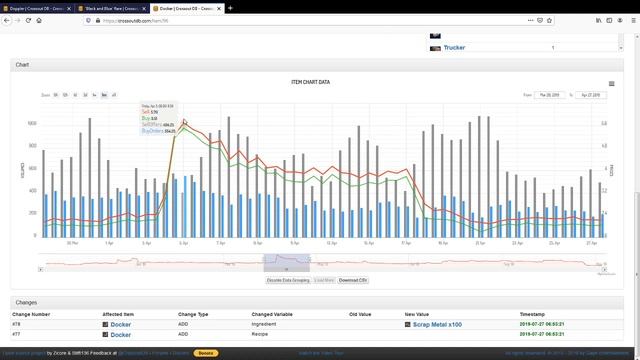Click the chart navigator selected range
The width and height of the screenshot is (640, 360).
click(287, 262)
